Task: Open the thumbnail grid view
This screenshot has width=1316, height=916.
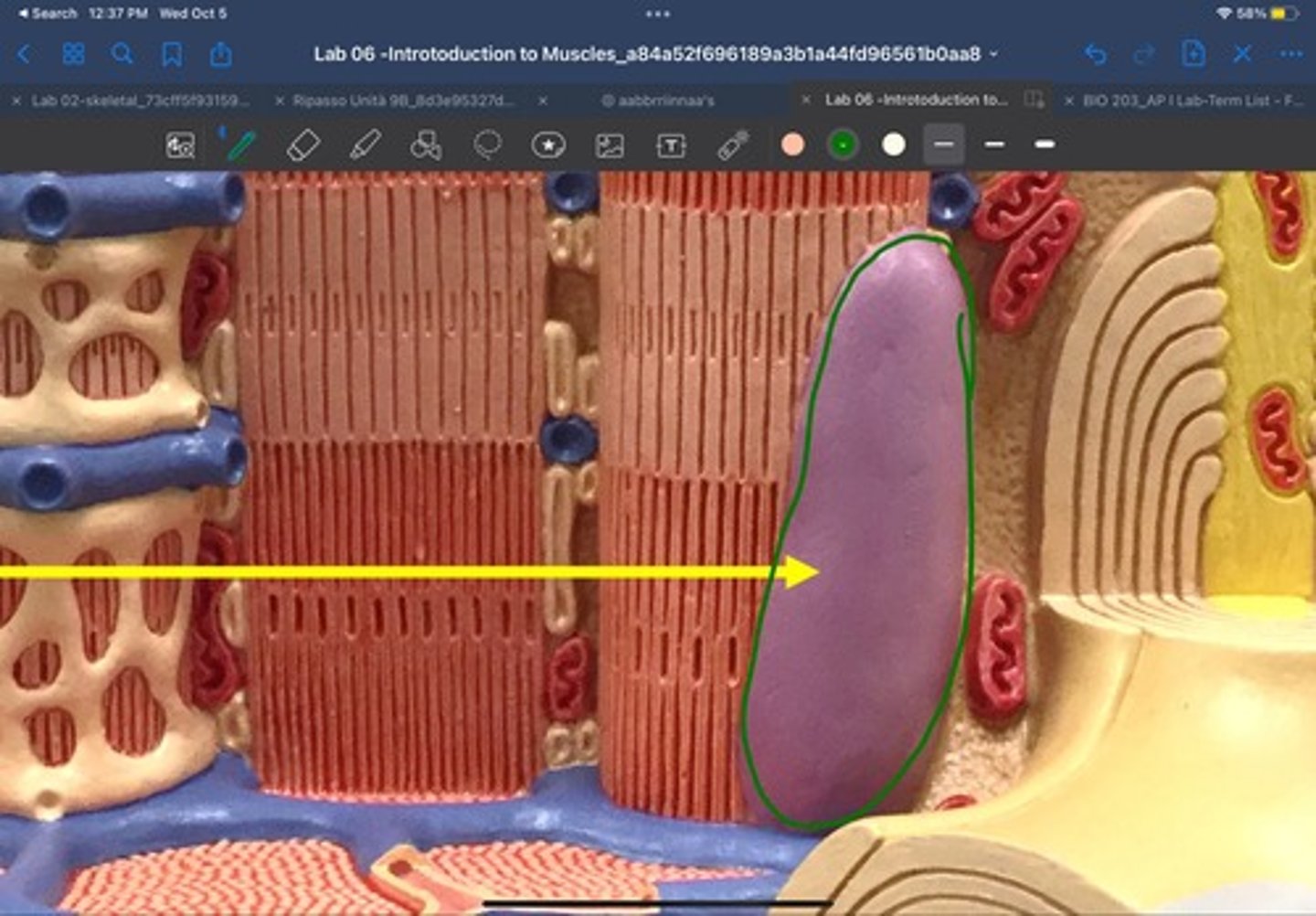Action: coord(73,55)
